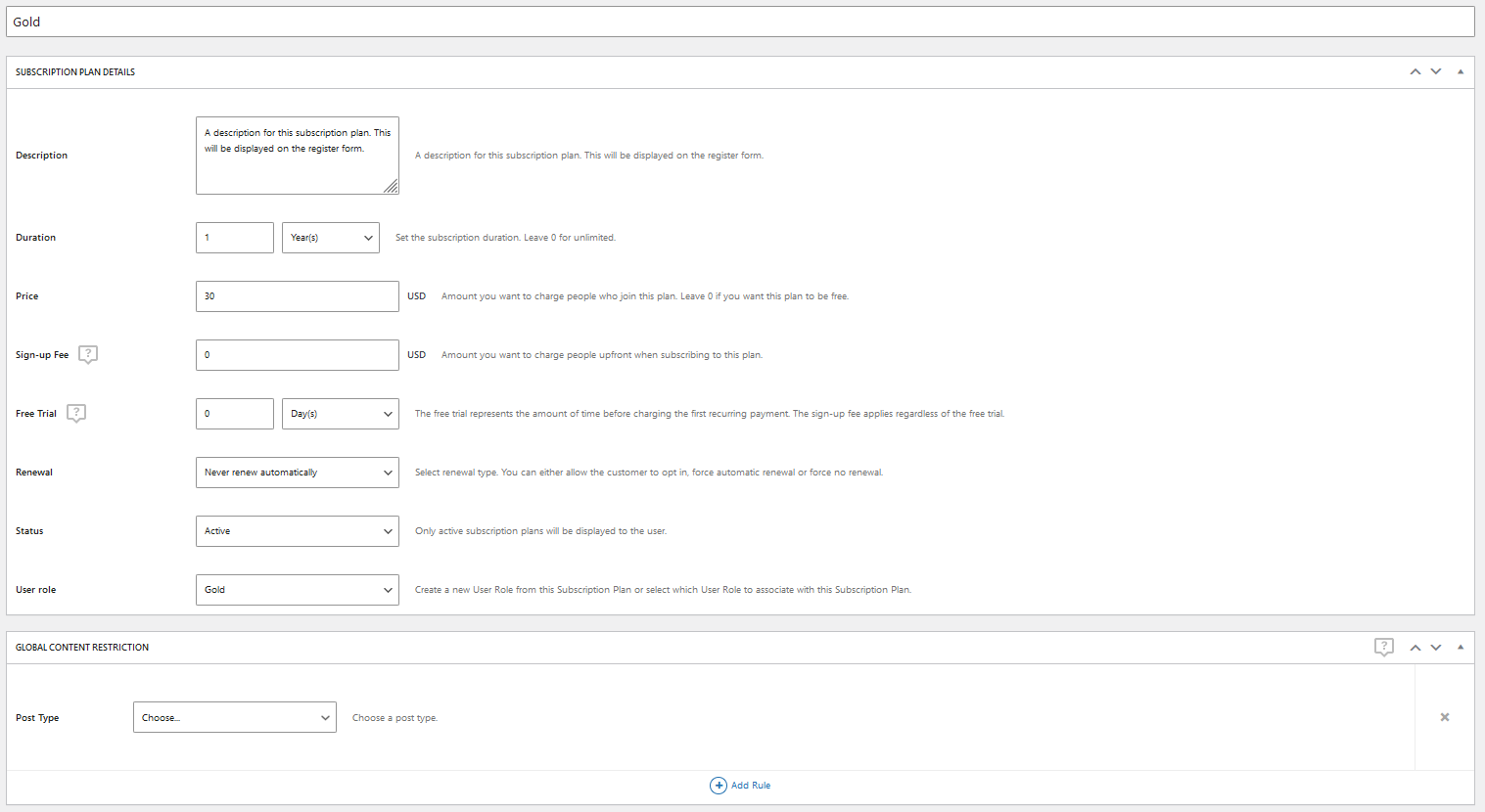Open the Status dropdown set to Active
The image size is (1485, 812).
tap(297, 531)
